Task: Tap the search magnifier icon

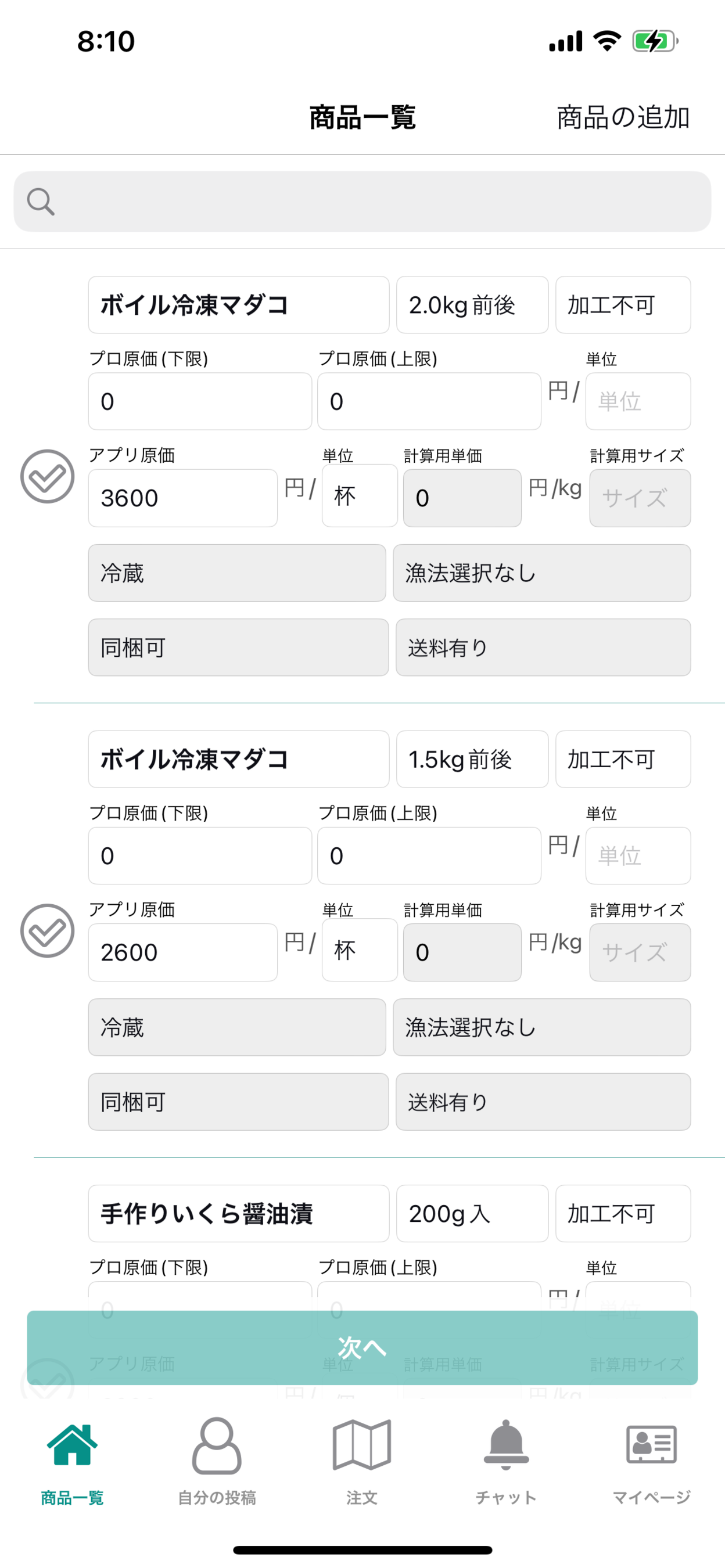Action: (x=41, y=202)
